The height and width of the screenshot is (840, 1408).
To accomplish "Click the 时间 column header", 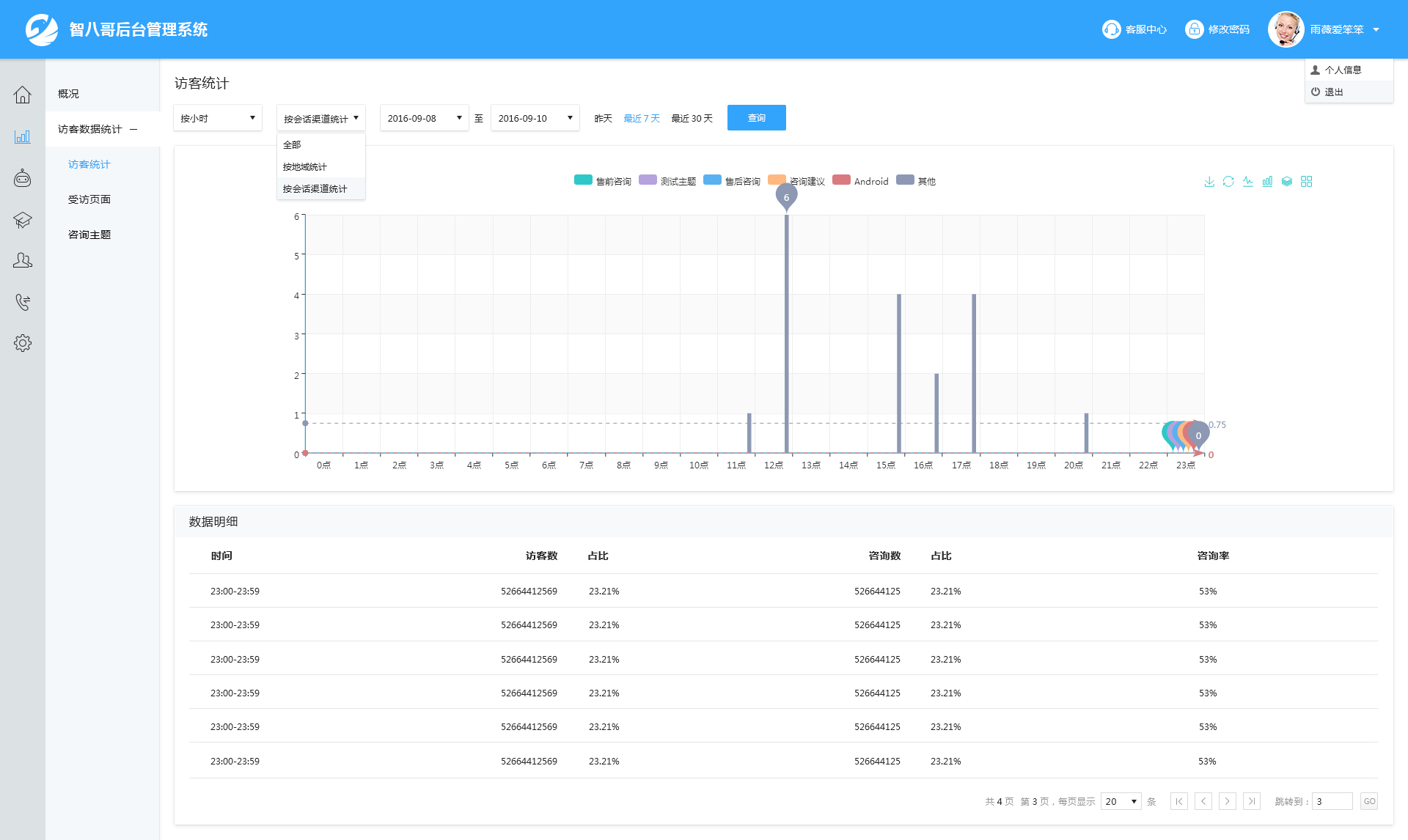I will point(221,556).
